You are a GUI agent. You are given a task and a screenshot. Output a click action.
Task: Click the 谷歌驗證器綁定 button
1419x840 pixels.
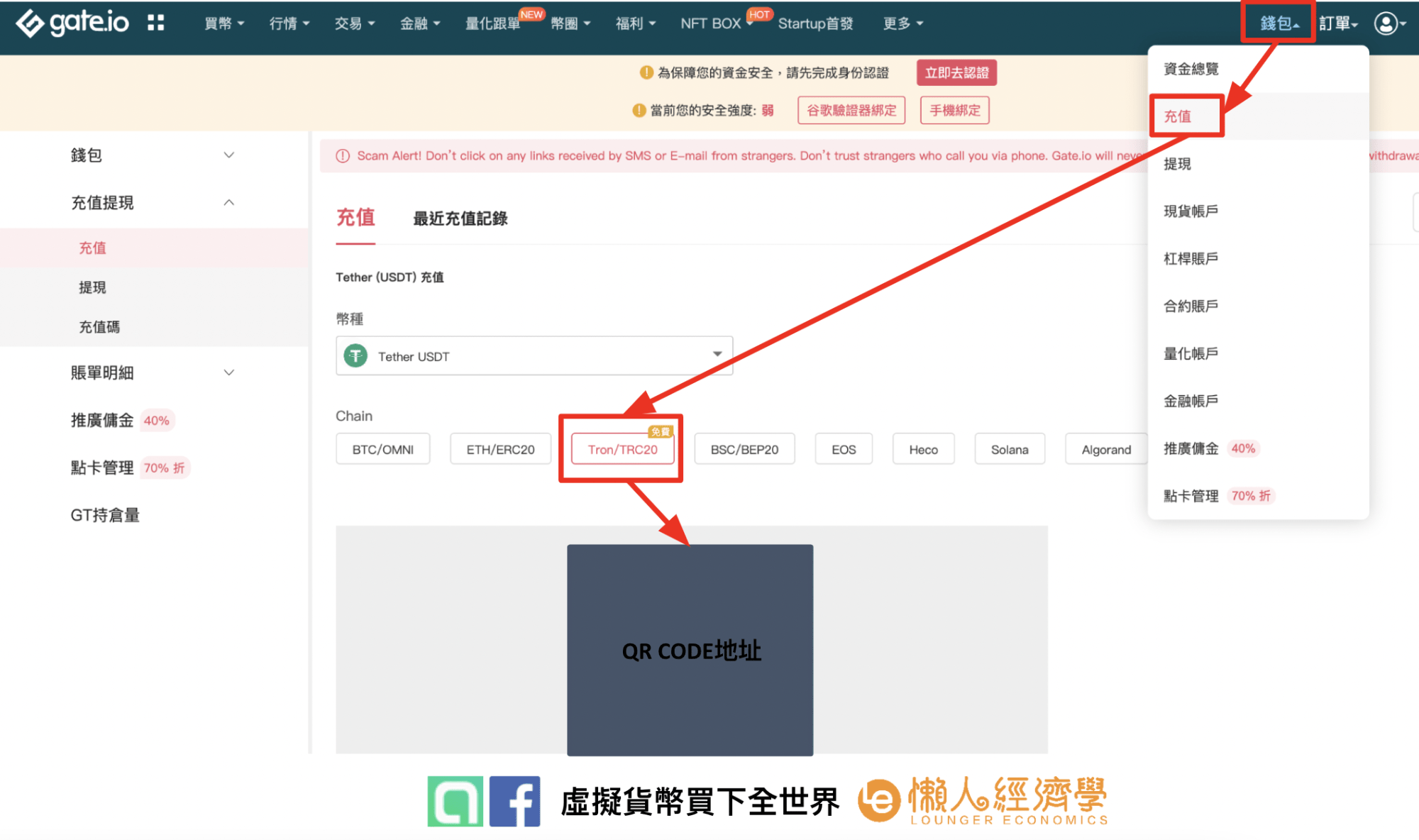point(851,110)
